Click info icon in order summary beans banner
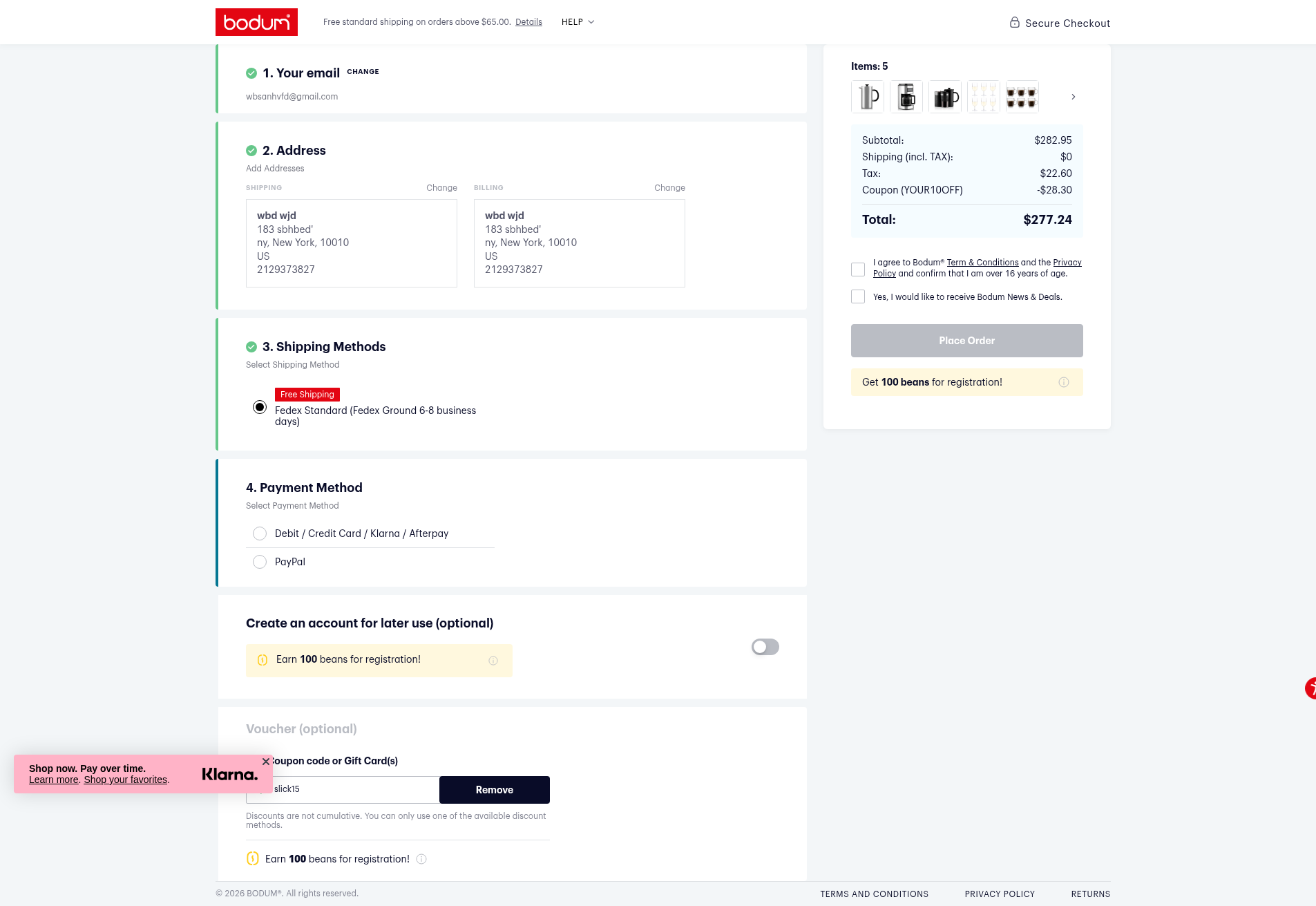This screenshot has width=1316, height=906. tap(1064, 382)
